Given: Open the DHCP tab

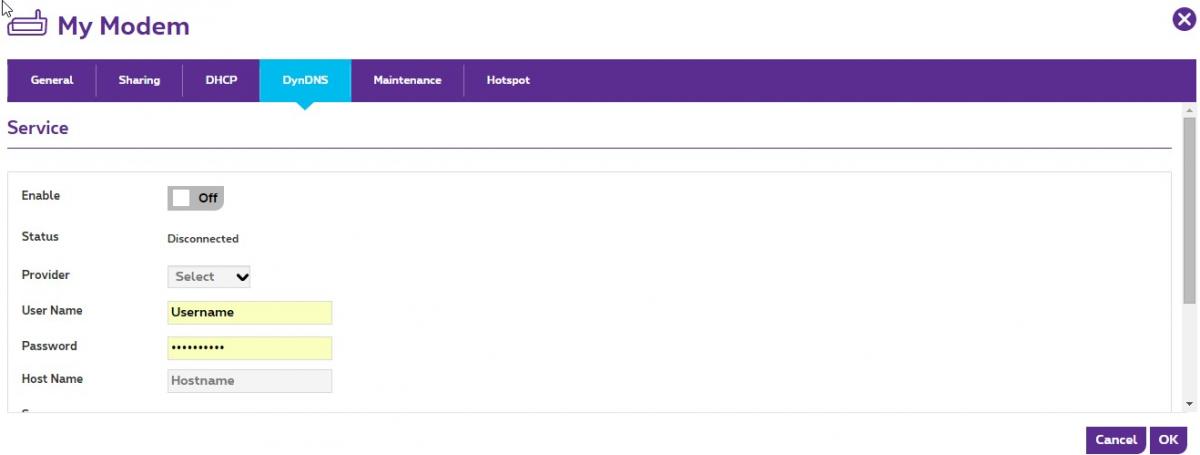Looking at the screenshot, I should click(221, 80).
